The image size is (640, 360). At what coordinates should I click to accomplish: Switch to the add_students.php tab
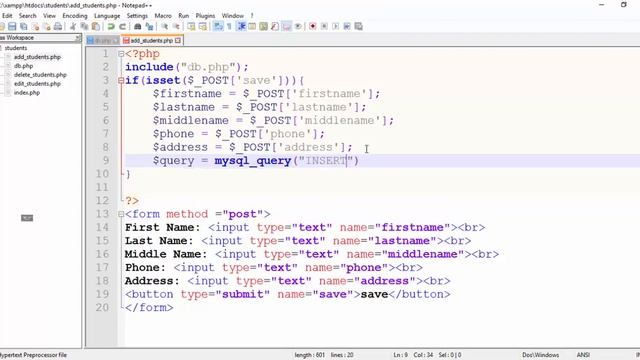[151, 40]
